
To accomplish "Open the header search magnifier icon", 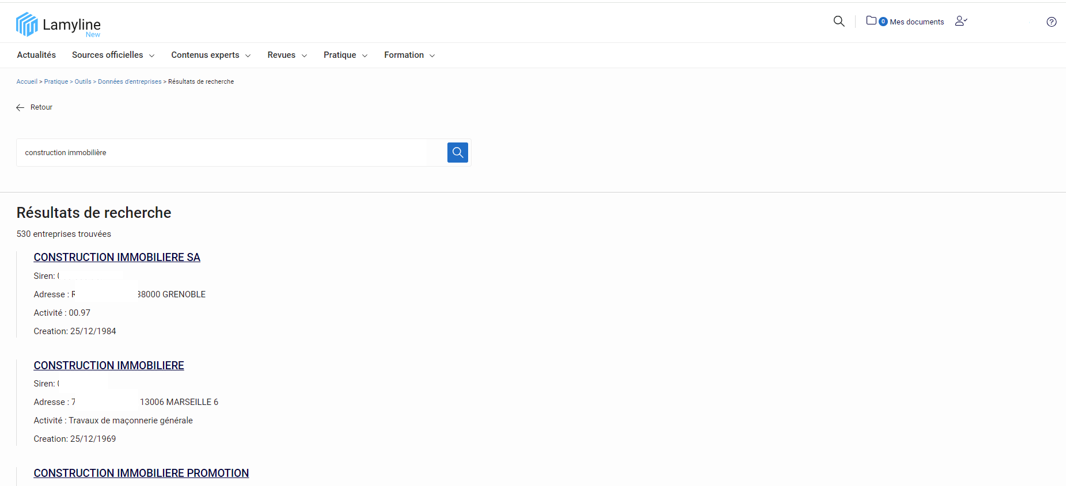I will pos(839,21).
